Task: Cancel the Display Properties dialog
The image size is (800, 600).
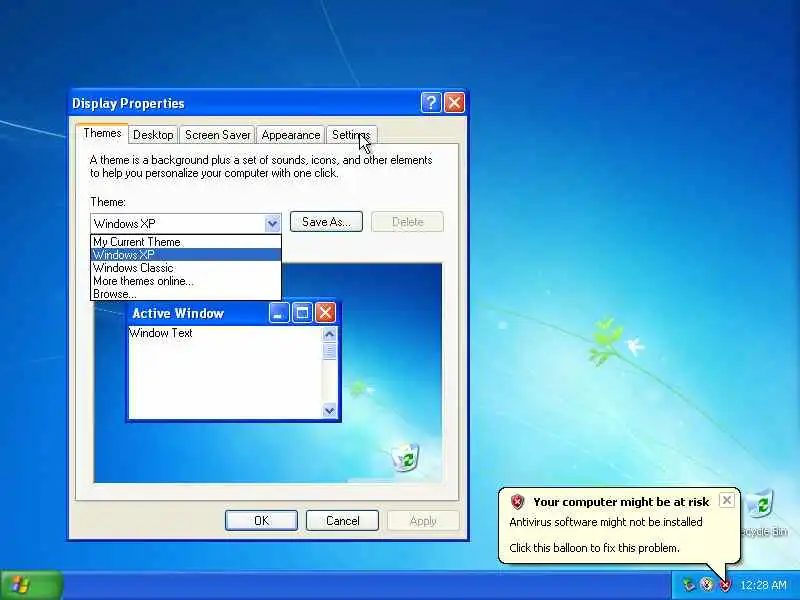Action: coord(342,520)
